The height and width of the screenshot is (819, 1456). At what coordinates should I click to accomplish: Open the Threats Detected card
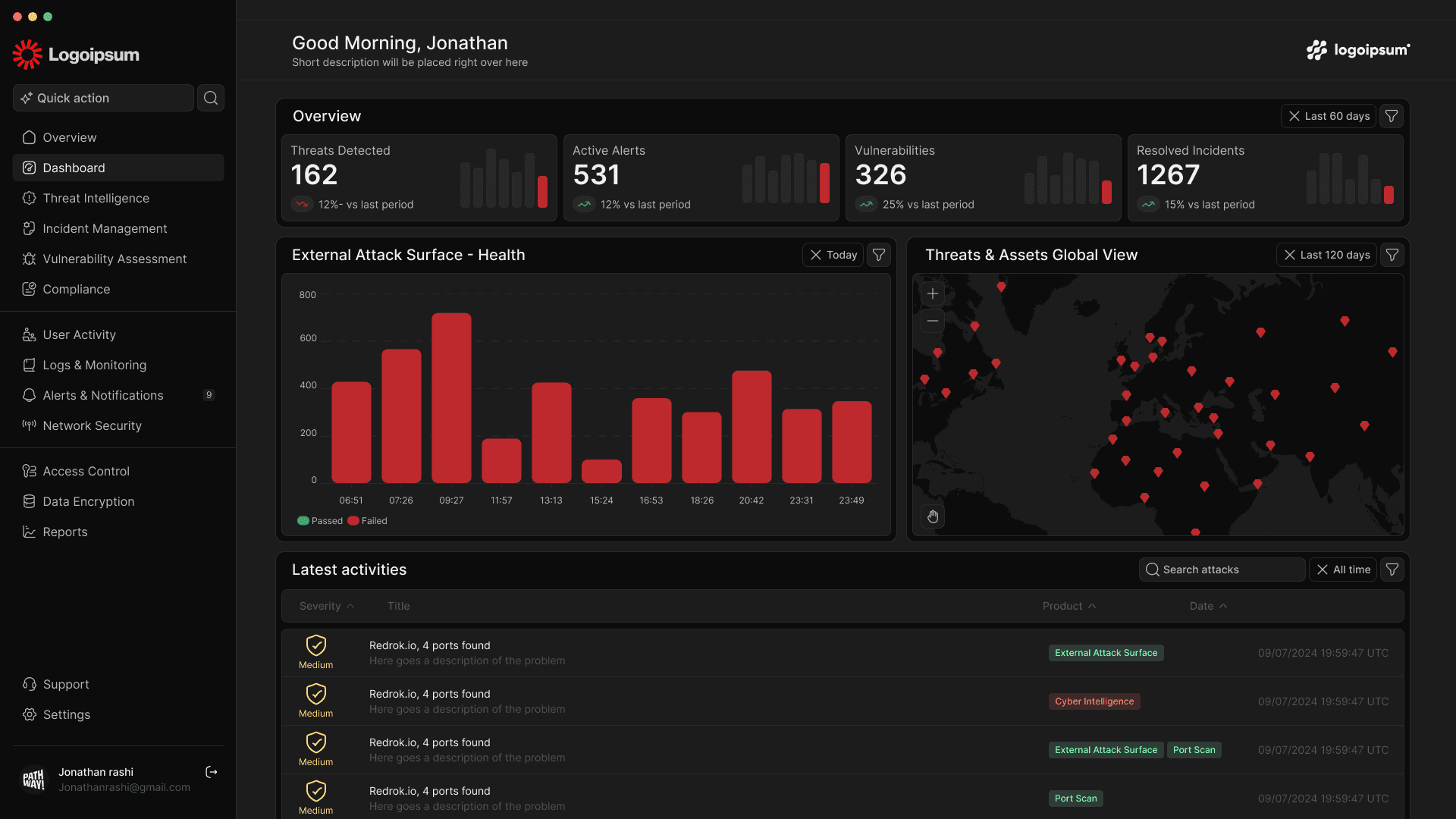click(x=419, y=178)
